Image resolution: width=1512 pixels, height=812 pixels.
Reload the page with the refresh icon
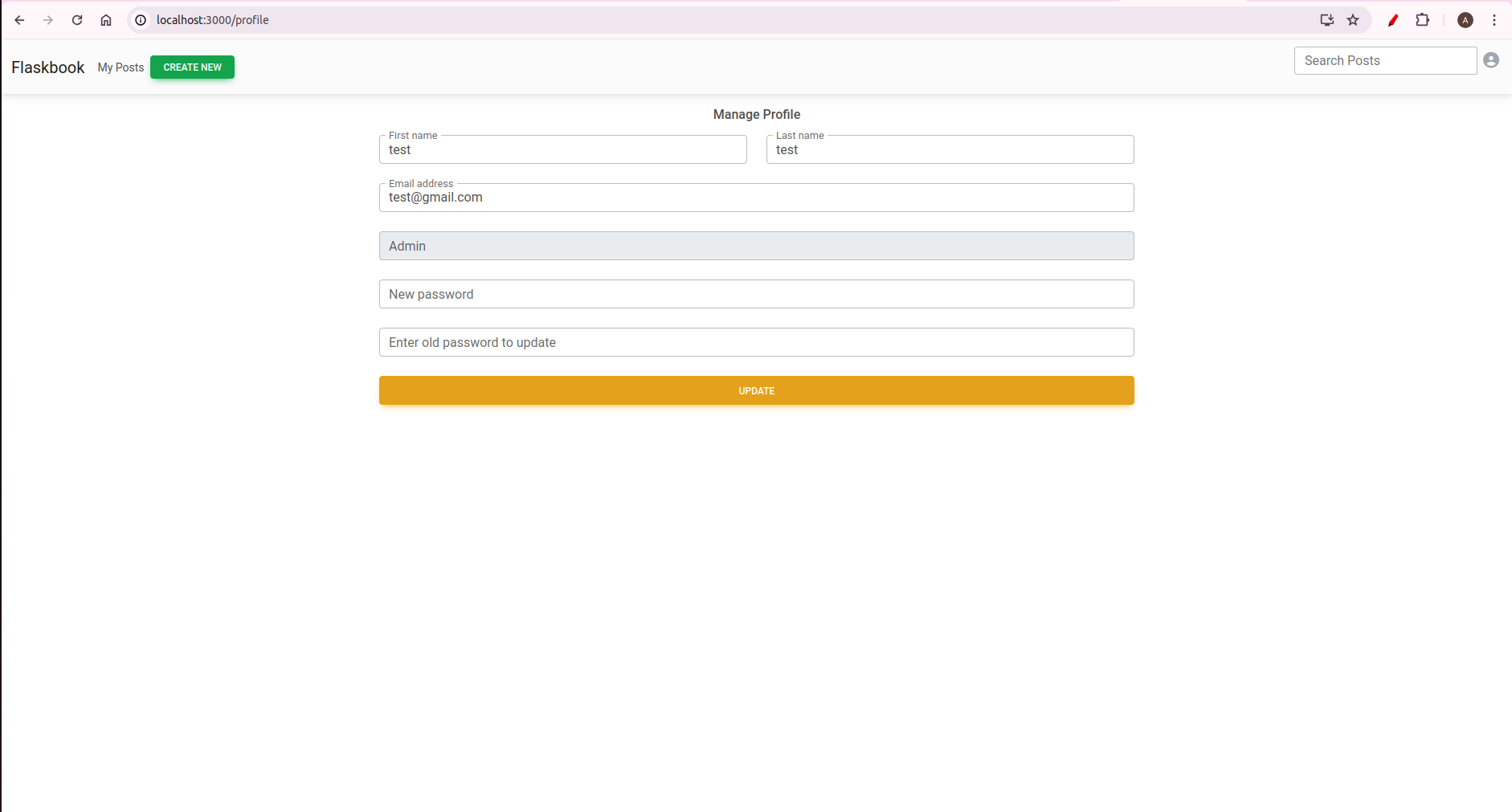[x=77, y=20]
